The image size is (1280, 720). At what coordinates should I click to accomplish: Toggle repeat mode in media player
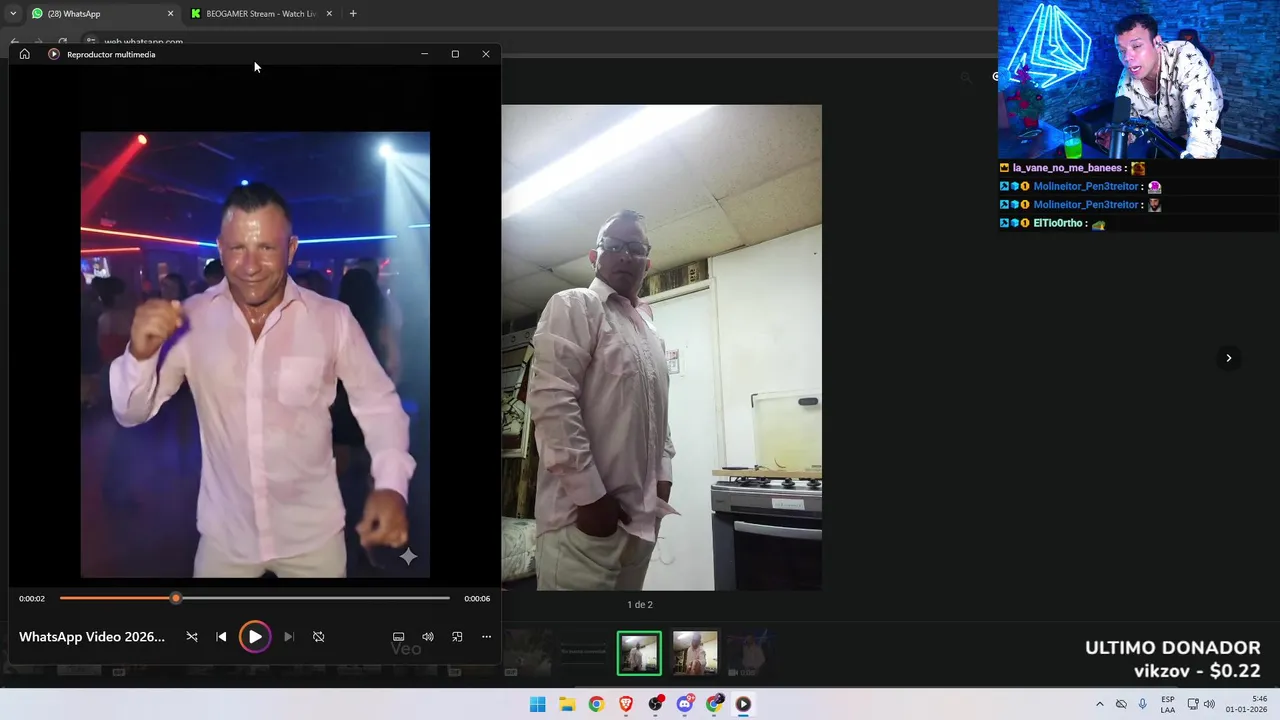pos(318,637)
